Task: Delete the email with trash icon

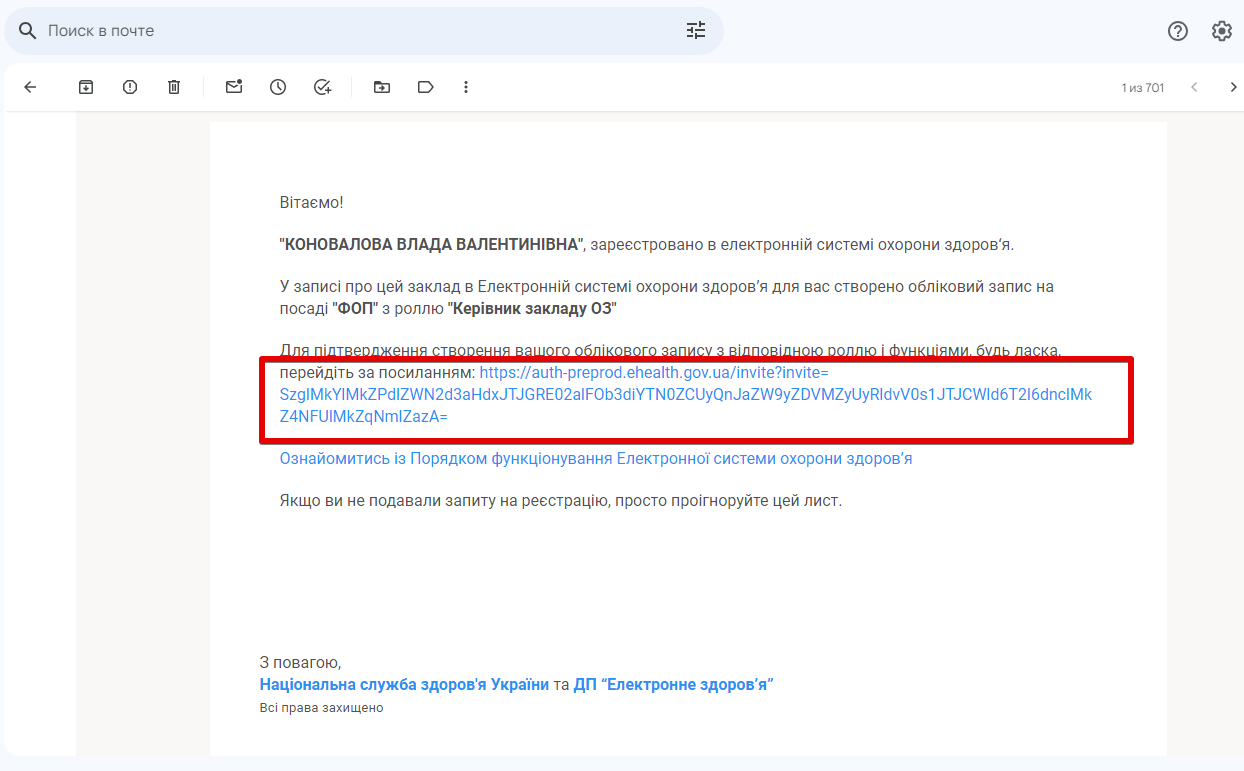Action: coord(174,87)
